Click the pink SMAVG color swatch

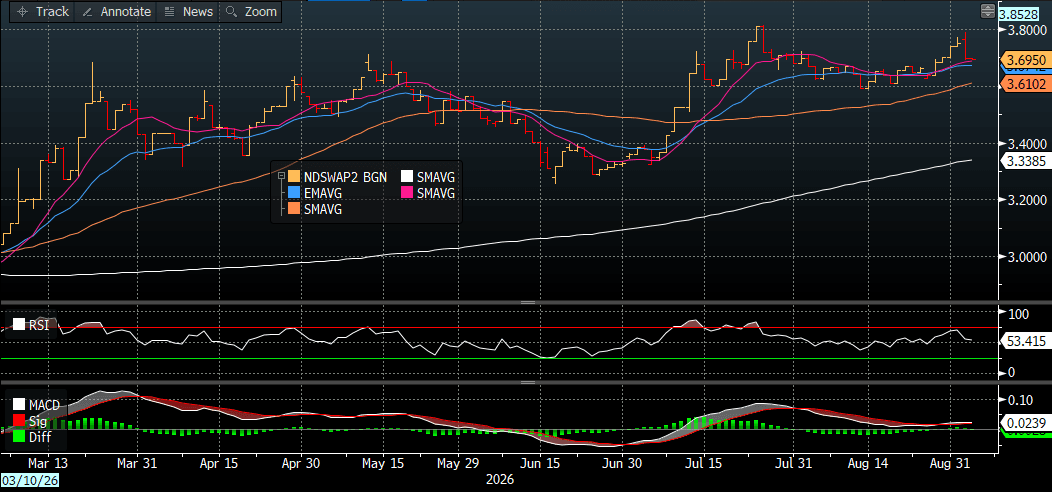[407, 193]
